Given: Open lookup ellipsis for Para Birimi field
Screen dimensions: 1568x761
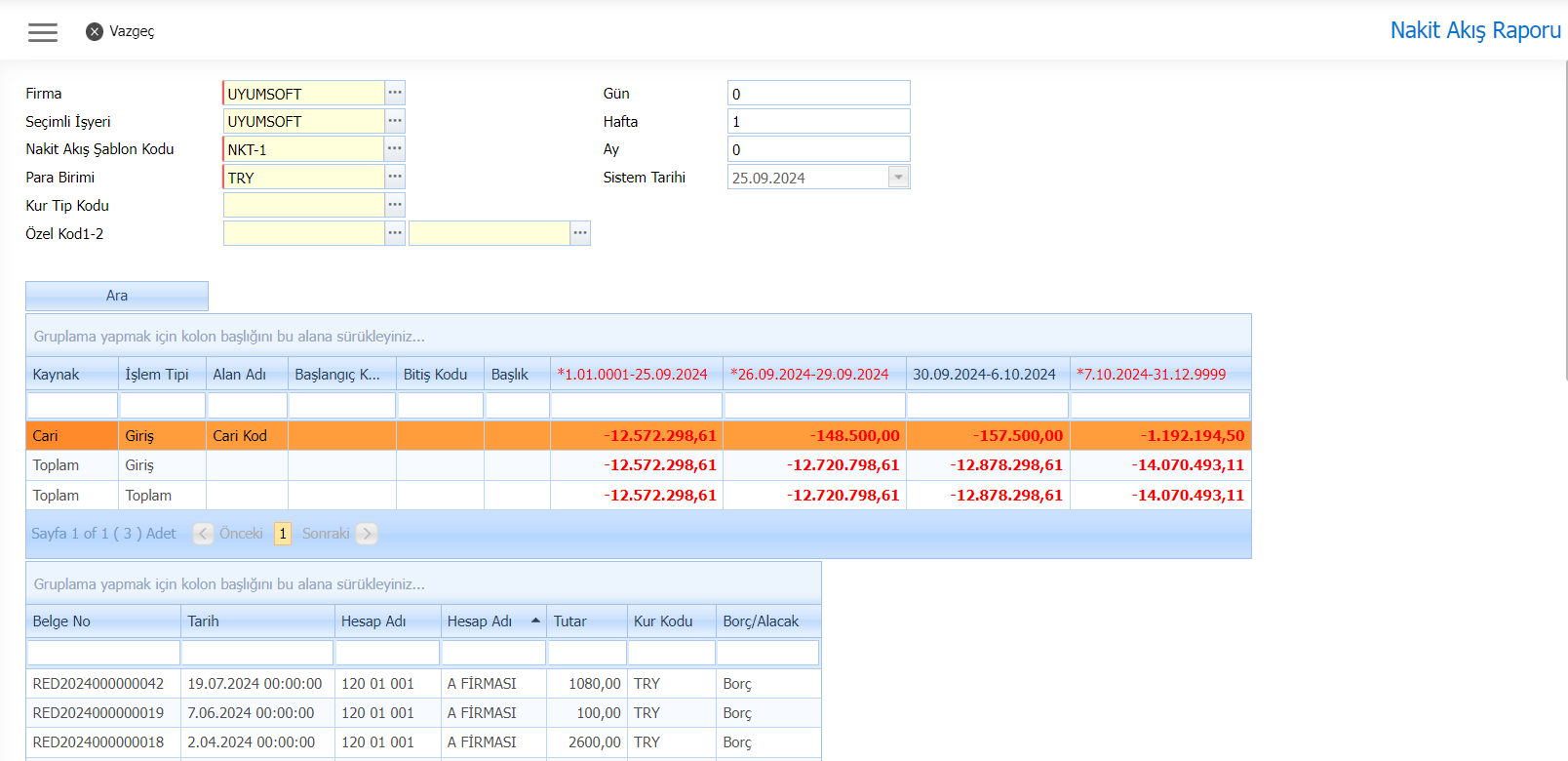Looking at the screenshot, I should (x=395, y=178).
